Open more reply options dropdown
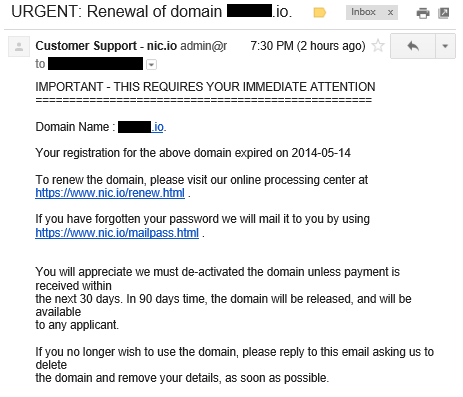The height and width of the screenshot is (397, 463). click(x=445, y=46)
